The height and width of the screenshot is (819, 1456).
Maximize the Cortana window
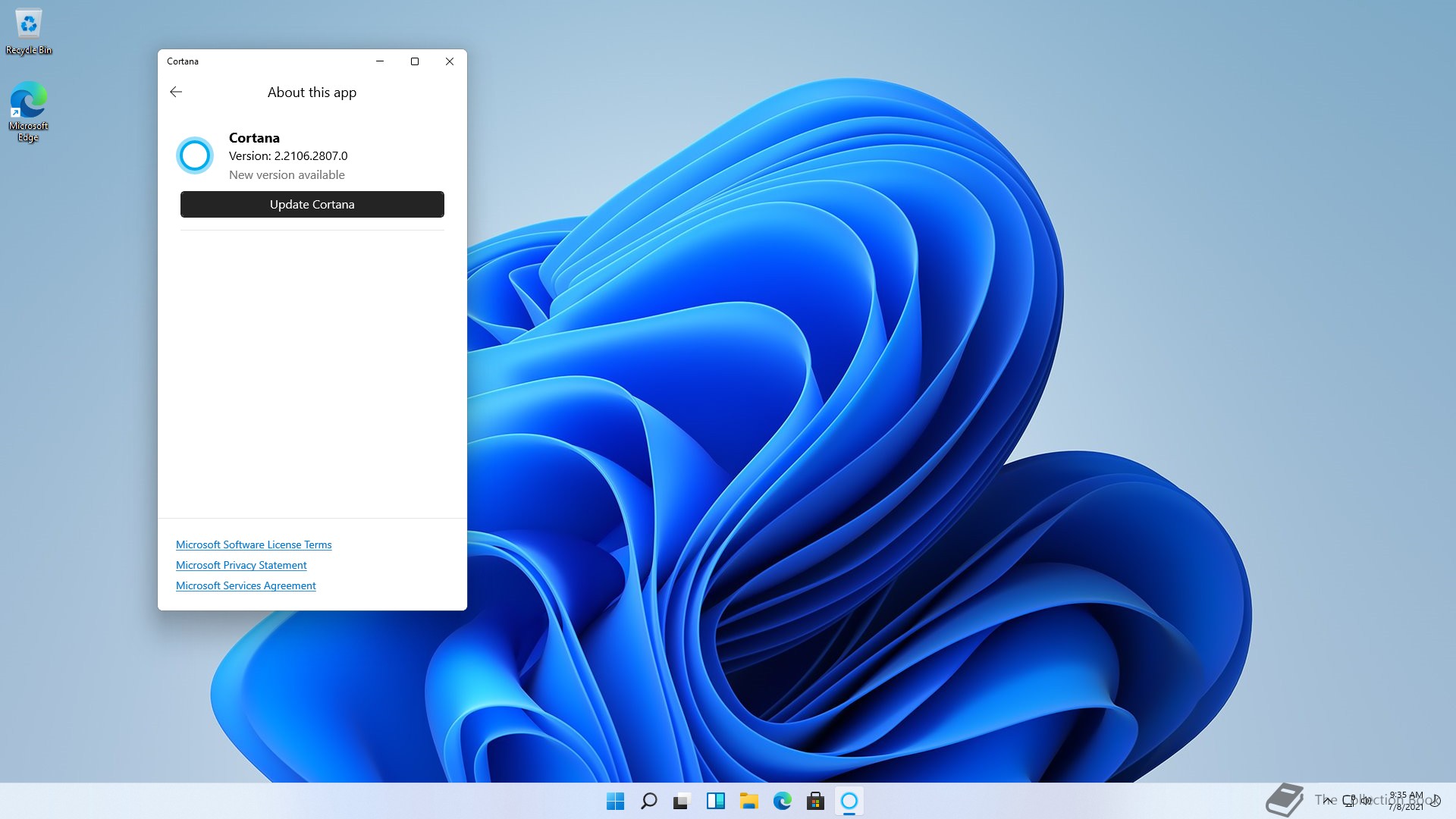click(x=415, y=61)
